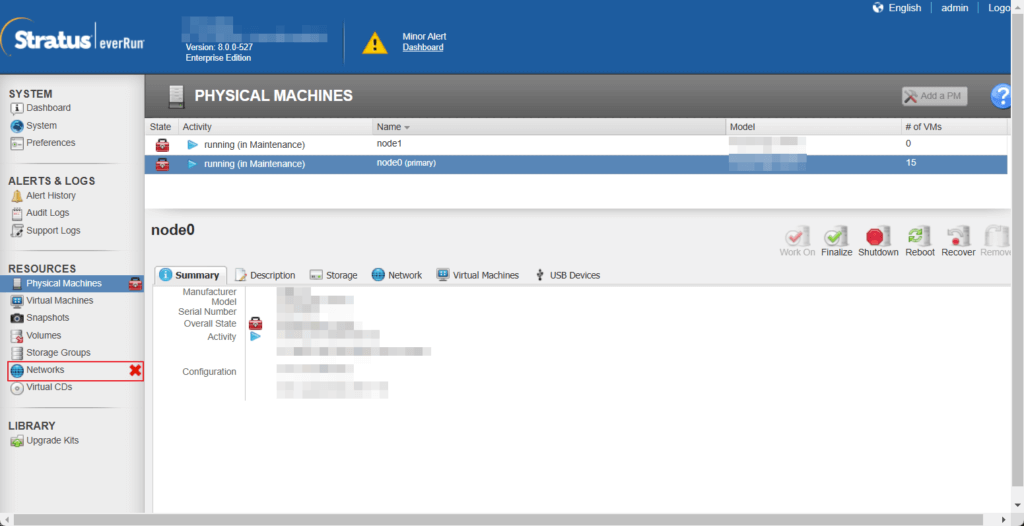Image resolution: width=1024 pixels, height=526 pixels.
Task: Follow the Dashboard link under Minor Alert
Action: coord(423,47)
